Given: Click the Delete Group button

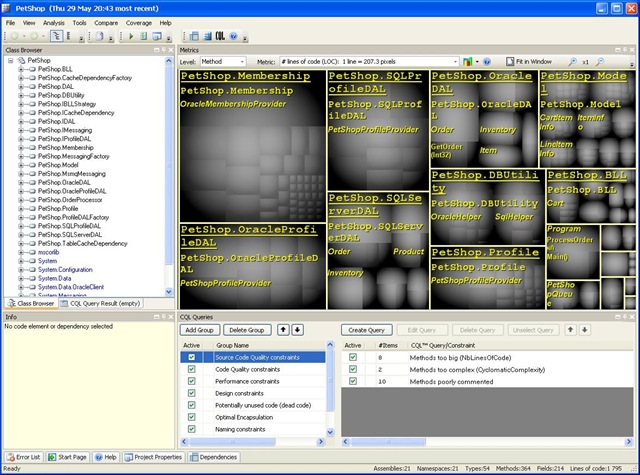Looking at the screenshot, I should click(247, 330).
